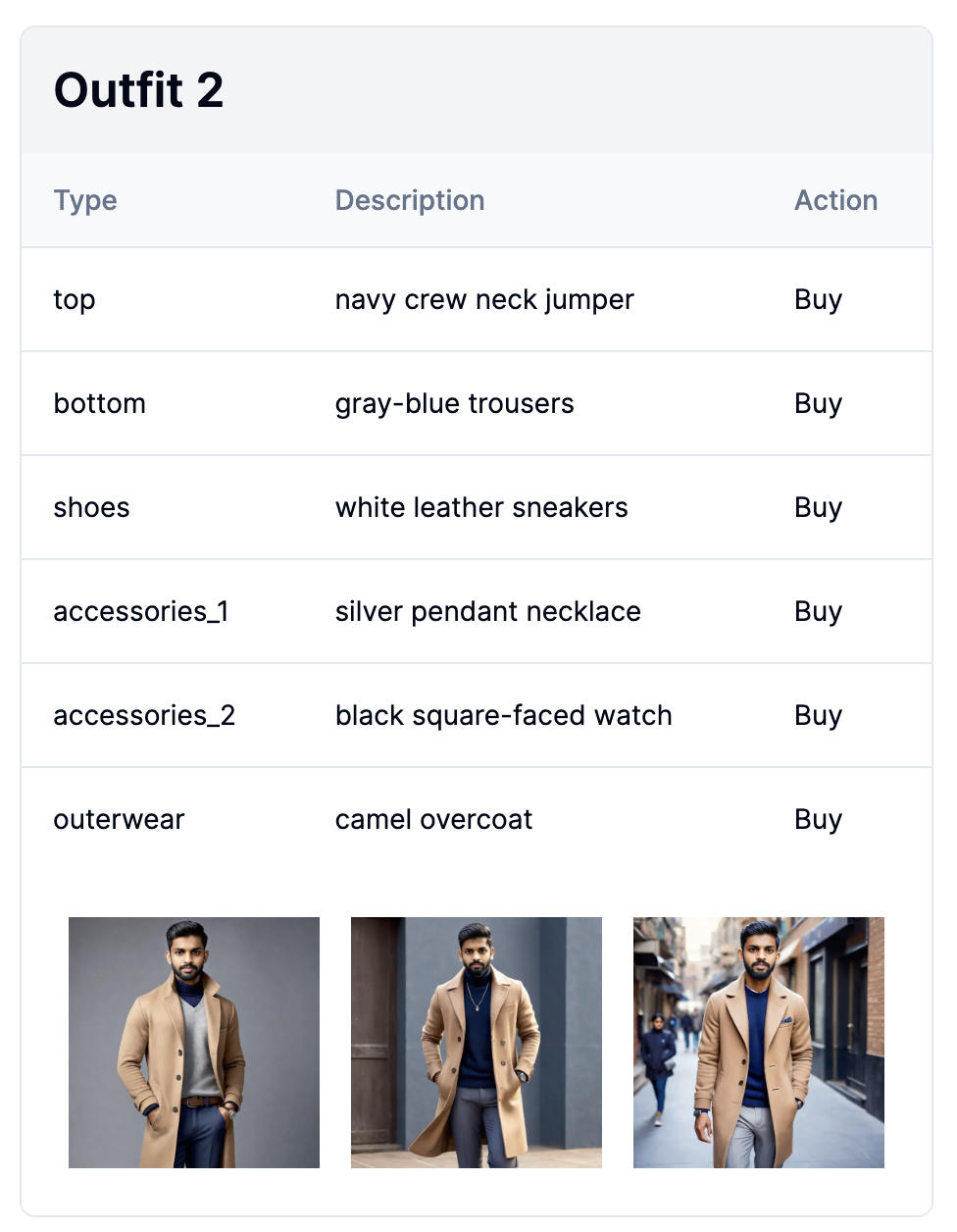The image size is (957, 1232).
Task: Open the middle outfit photo with necklace
Action: [x=477, y=1043]
